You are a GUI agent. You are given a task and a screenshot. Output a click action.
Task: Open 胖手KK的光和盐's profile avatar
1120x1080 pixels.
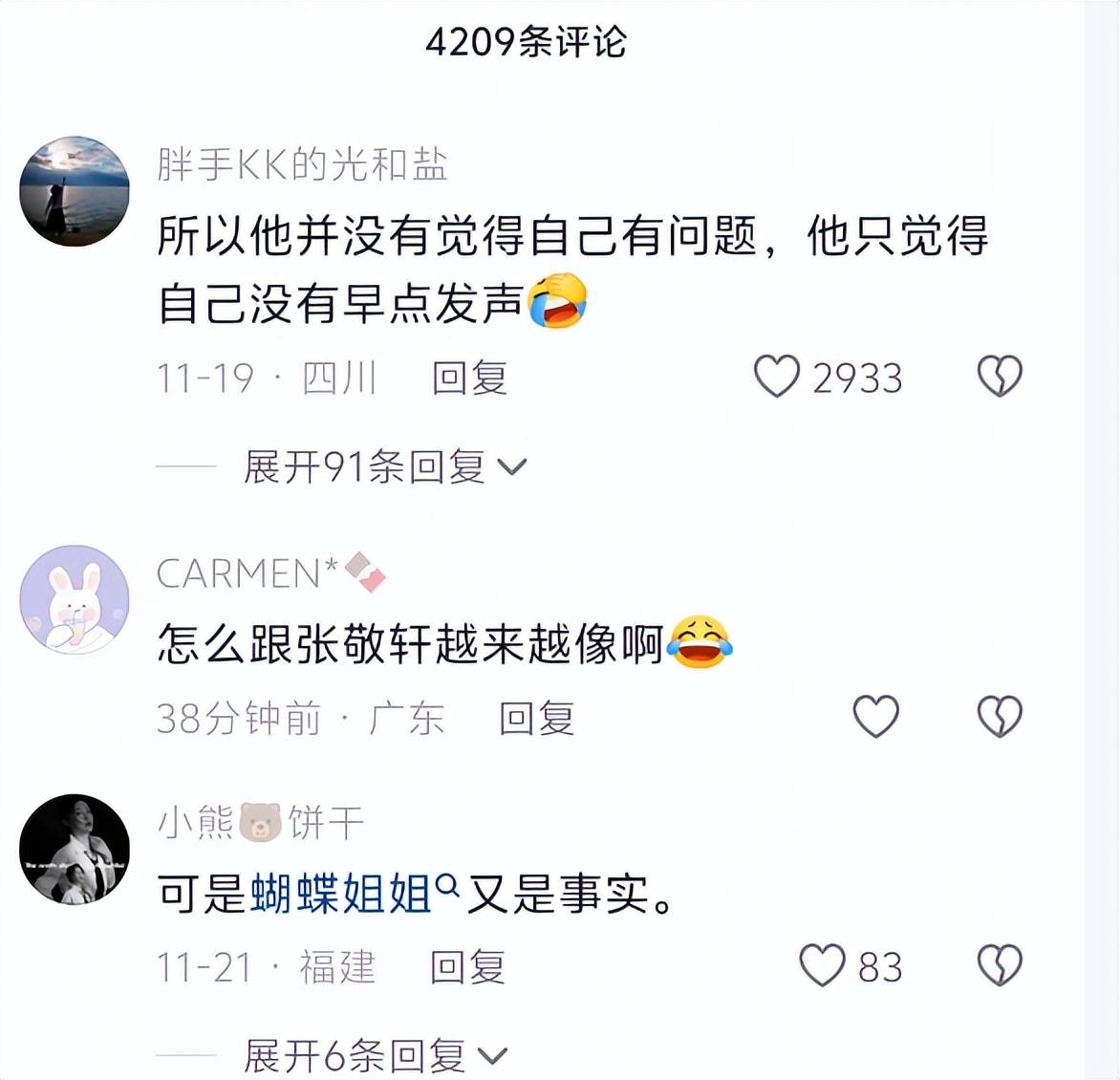(75, 191)
